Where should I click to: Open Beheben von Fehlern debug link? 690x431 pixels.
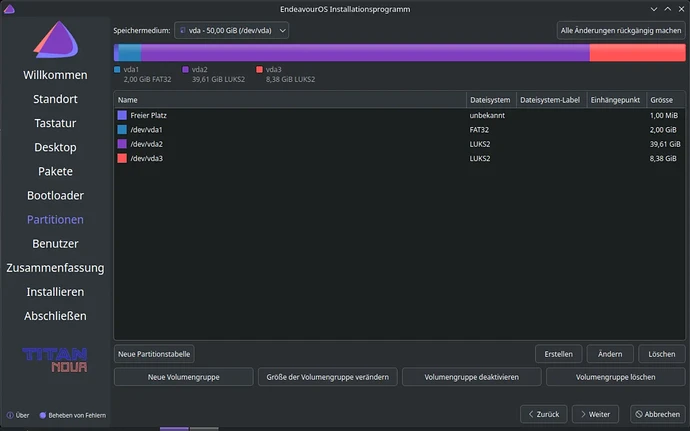pyautogui.click(x=73, y=415)
